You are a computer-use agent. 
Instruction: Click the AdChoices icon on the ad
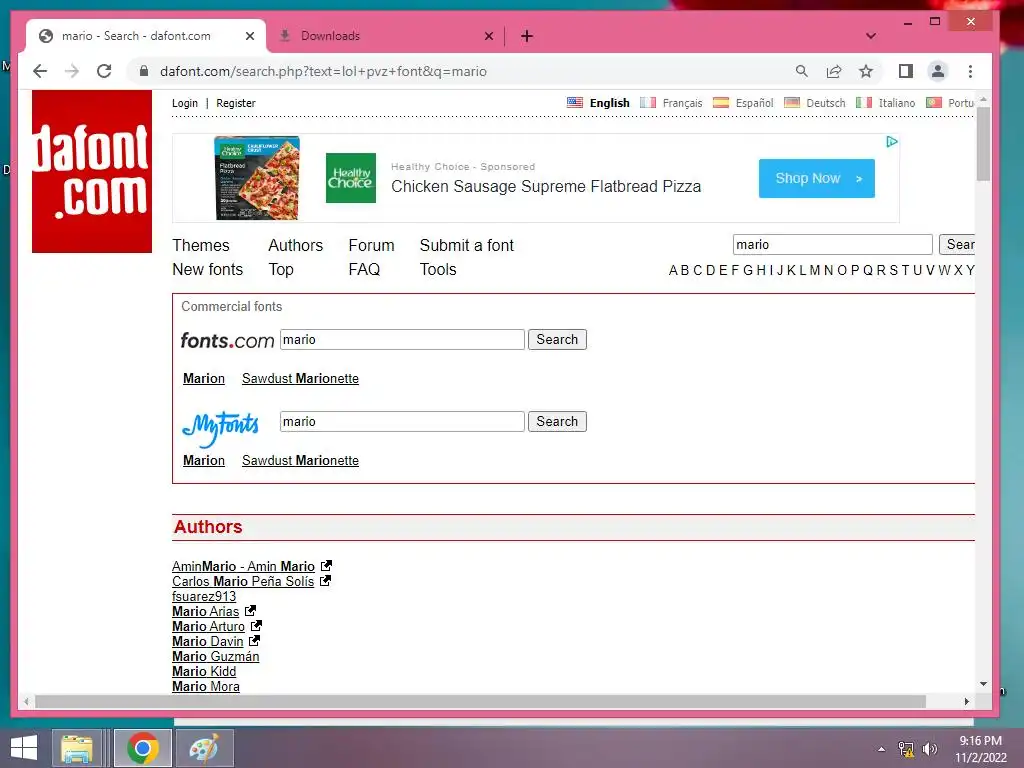[x=891, y=142]
